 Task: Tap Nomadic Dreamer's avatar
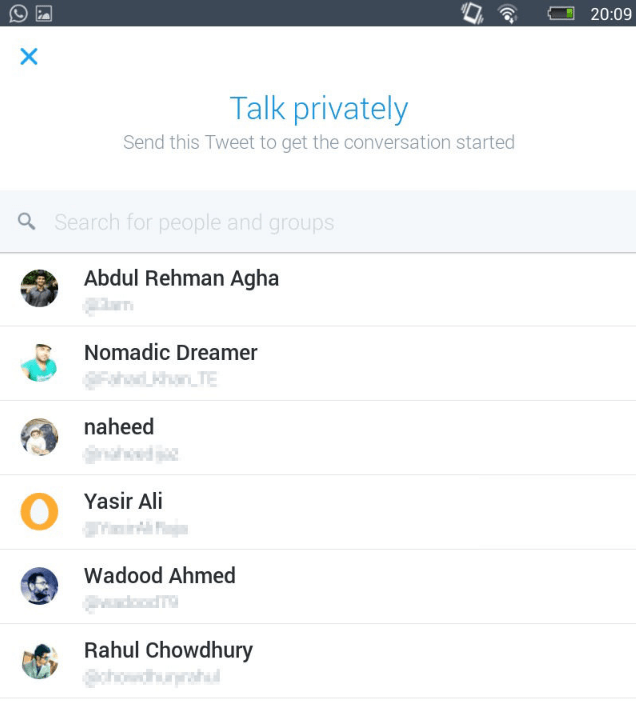(39, 363)
